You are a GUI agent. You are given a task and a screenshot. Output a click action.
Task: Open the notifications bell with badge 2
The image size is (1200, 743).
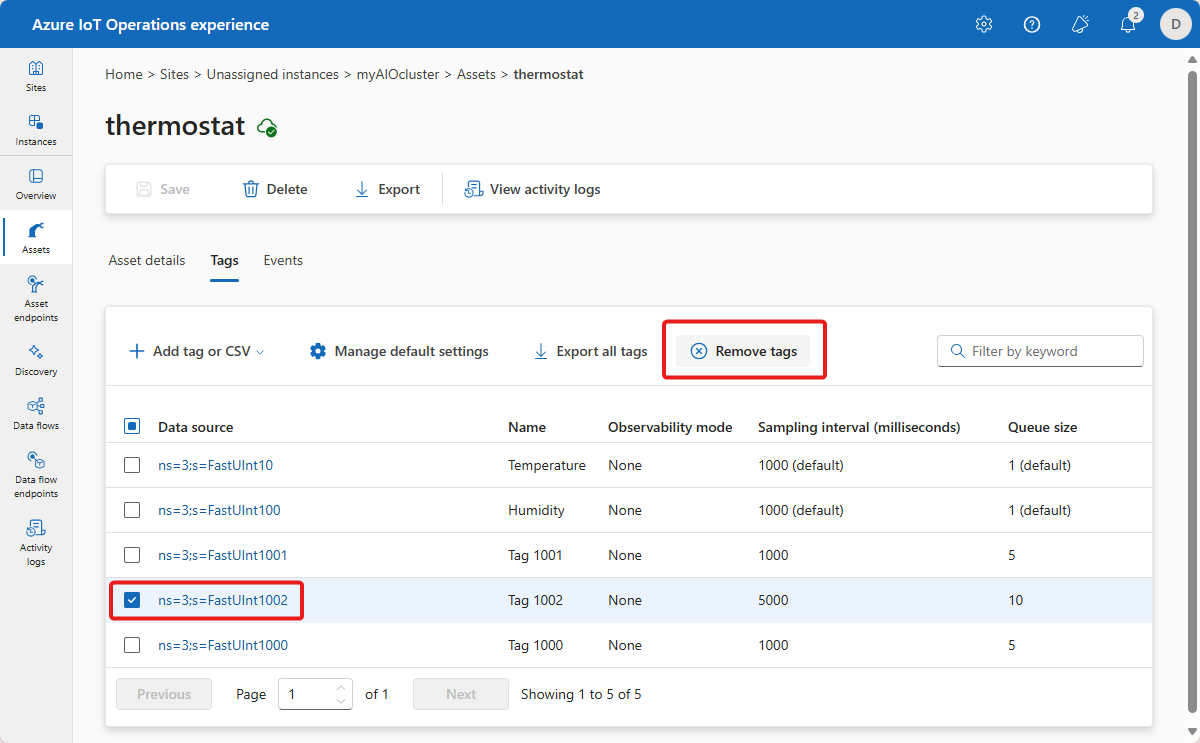click(1128, 24)
